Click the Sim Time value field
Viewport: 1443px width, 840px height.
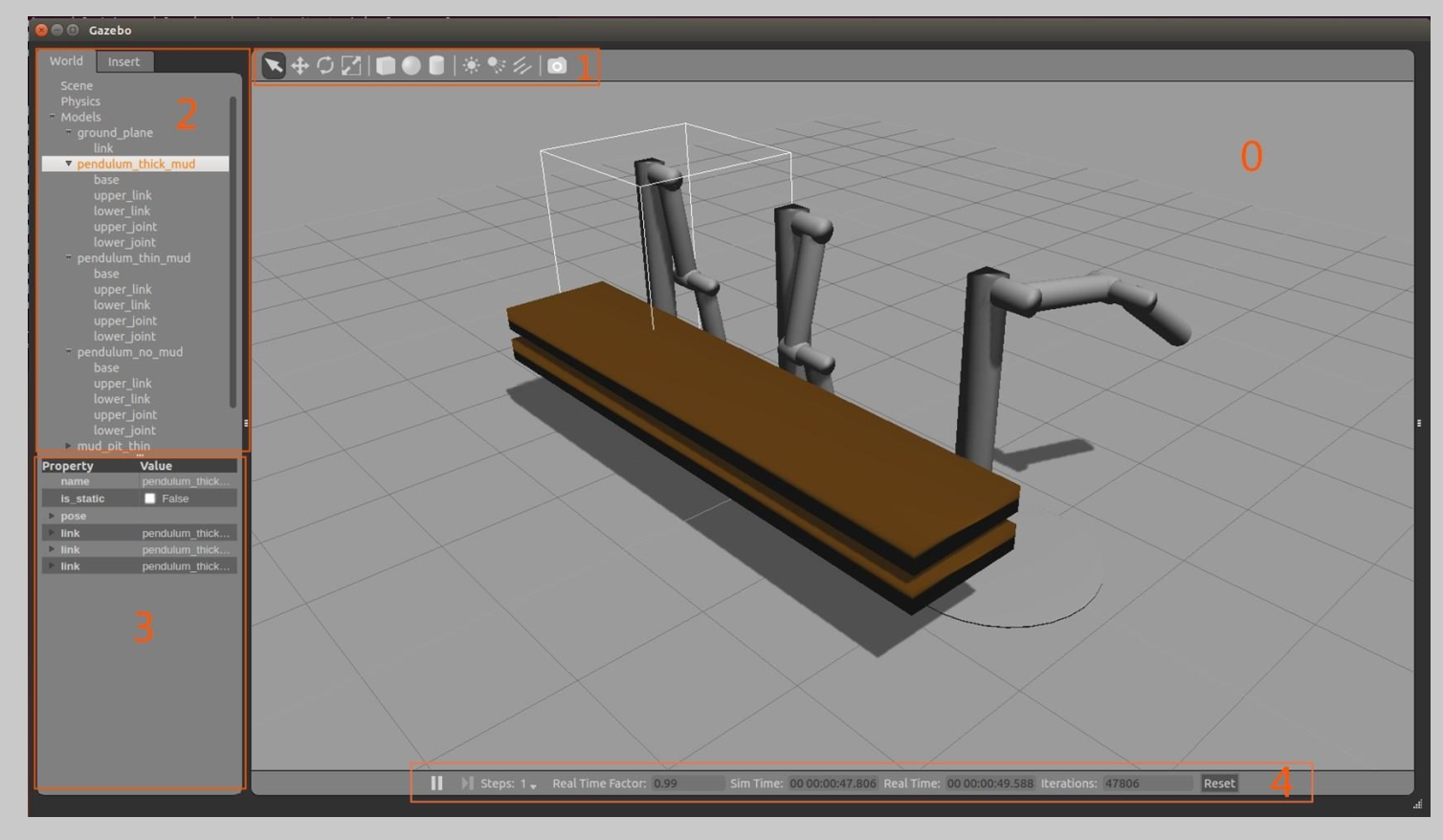tap(832, 783)
